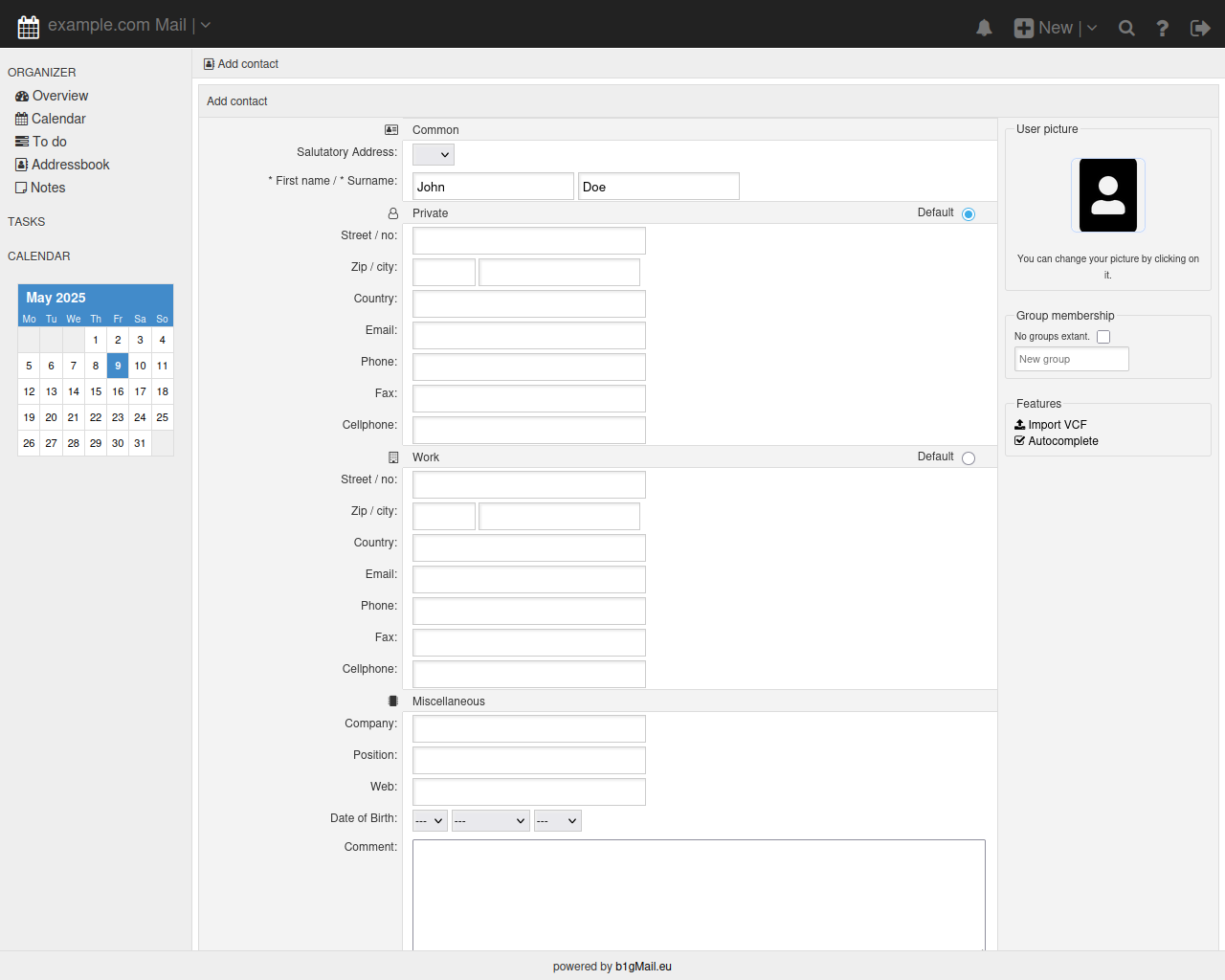Open the Salutatory Address dropdown
The height and width of the screenshot is (980, 1225).
click(434, 155)
